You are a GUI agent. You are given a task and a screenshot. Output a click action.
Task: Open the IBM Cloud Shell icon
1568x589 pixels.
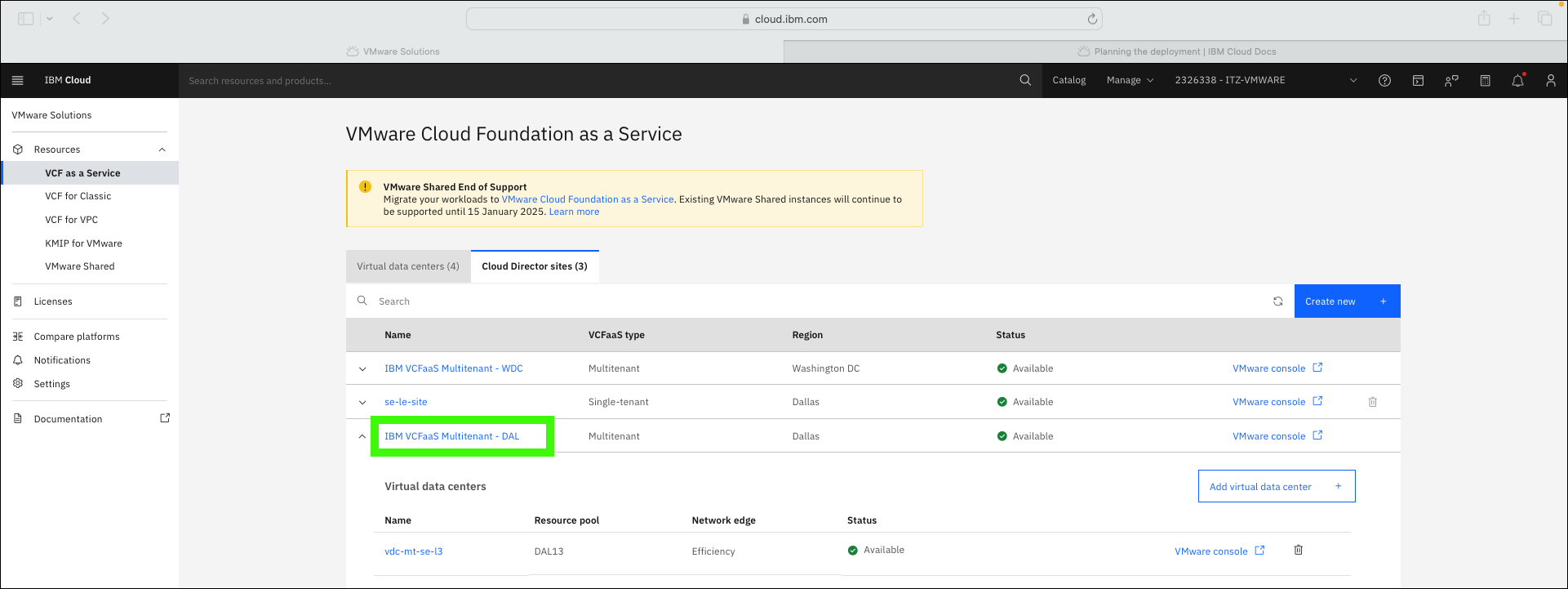pyautogui.click(x=1419, y=80)
